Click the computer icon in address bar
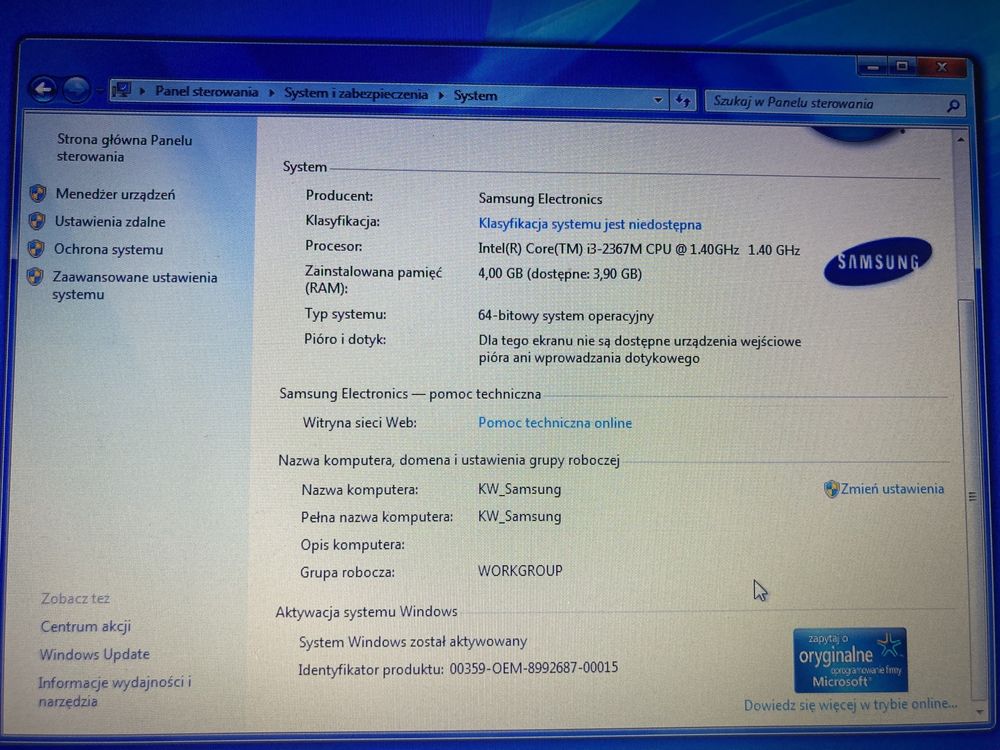This screenshot has width=1000, height=750. [x=122, y=91]
